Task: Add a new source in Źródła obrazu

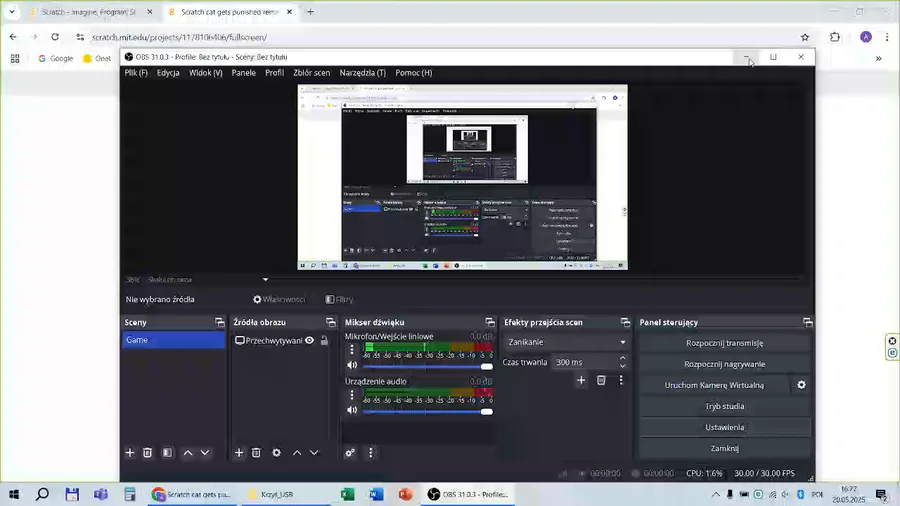Action: (239, 453)
